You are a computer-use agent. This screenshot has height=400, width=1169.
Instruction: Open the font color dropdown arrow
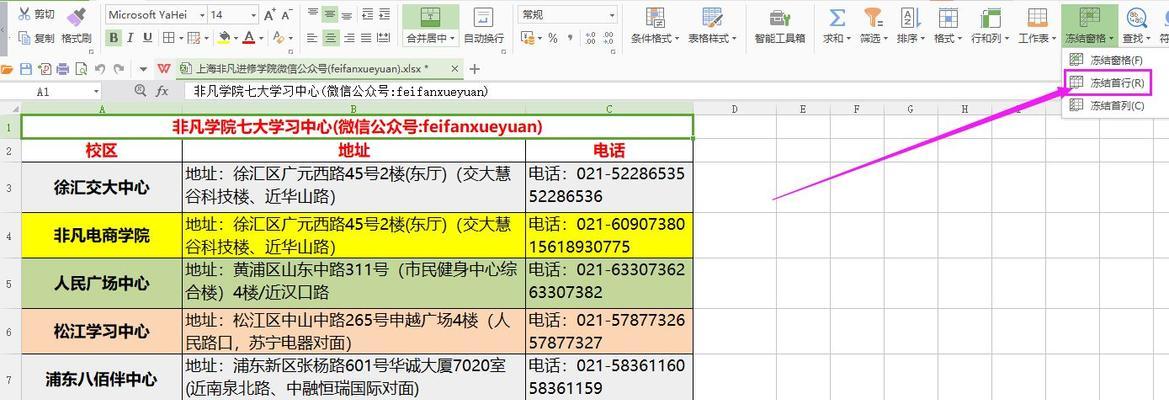(260, 37)
